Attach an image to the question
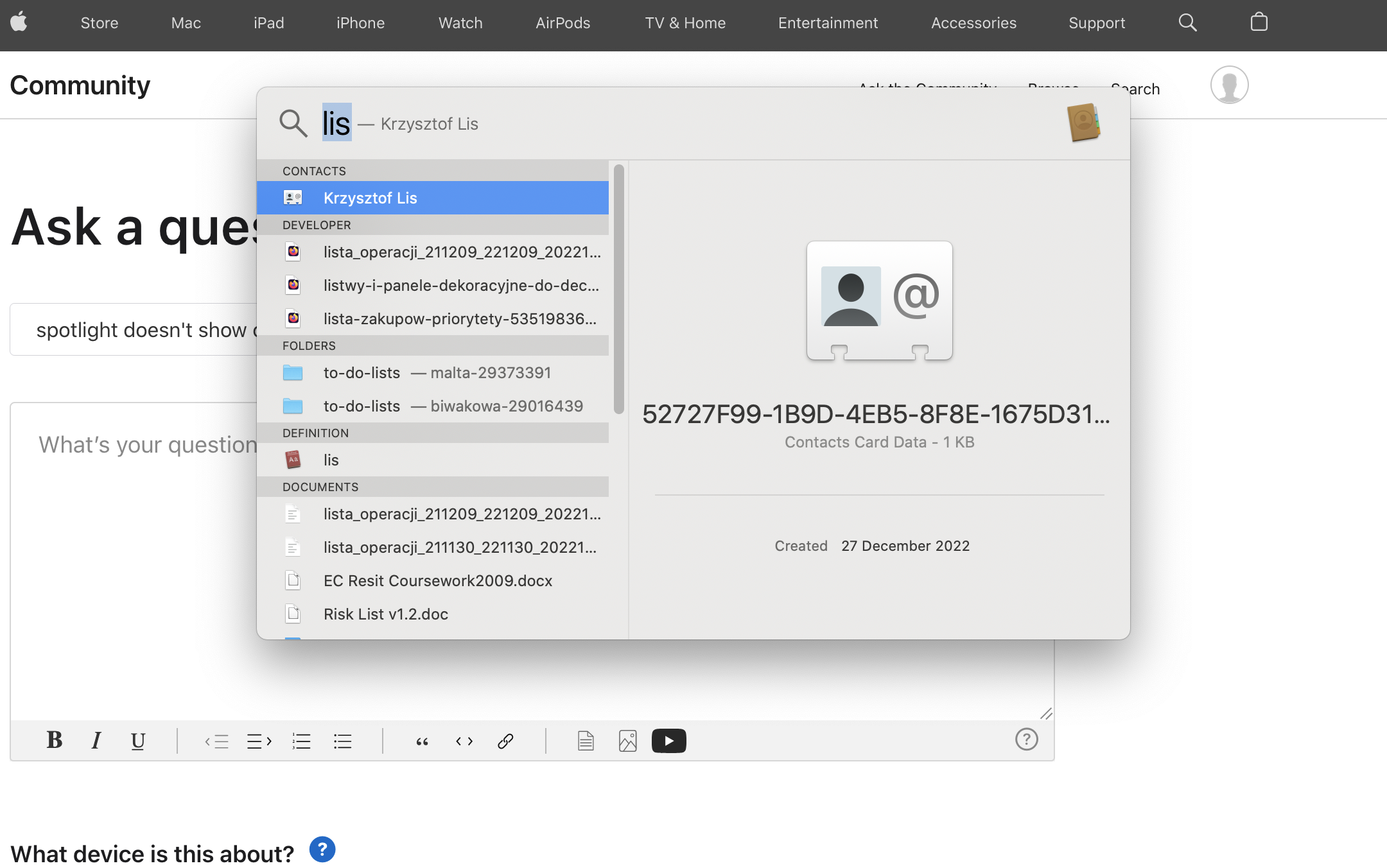1387x868 pixels. coord(627,740)
